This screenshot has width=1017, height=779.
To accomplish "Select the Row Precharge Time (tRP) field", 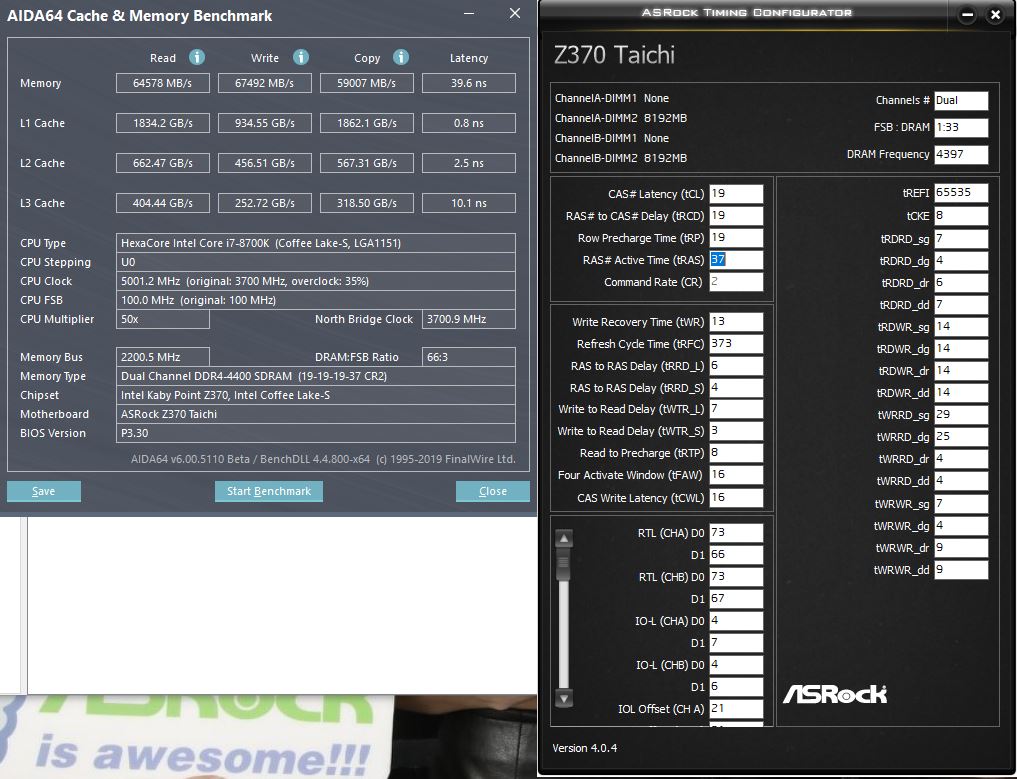I will (736, 238).
